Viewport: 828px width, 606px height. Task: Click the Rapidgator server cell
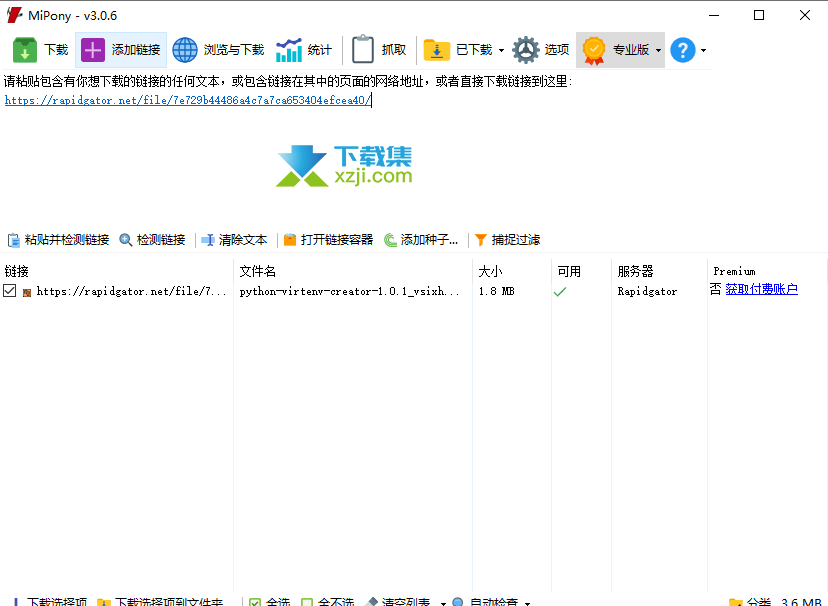point(647,291)
